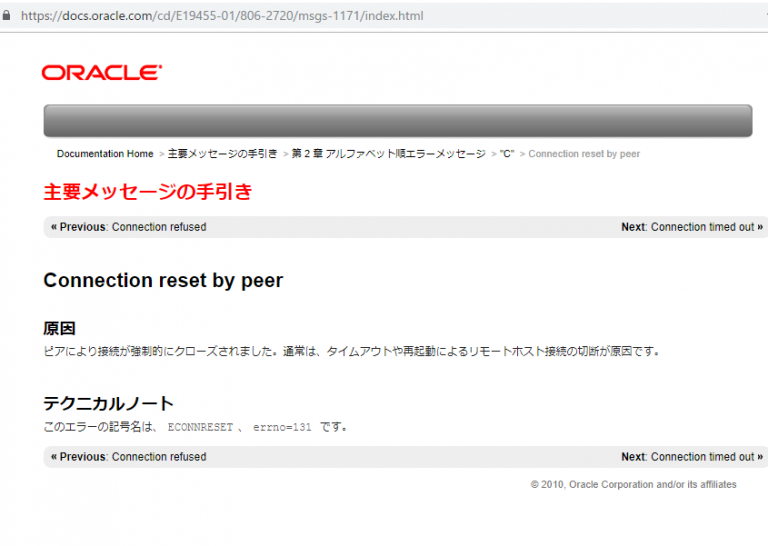Go to top Previous: Connection refused link
Image resolution: width=768 pixels, height=546 pixels.
coord(128,227)
